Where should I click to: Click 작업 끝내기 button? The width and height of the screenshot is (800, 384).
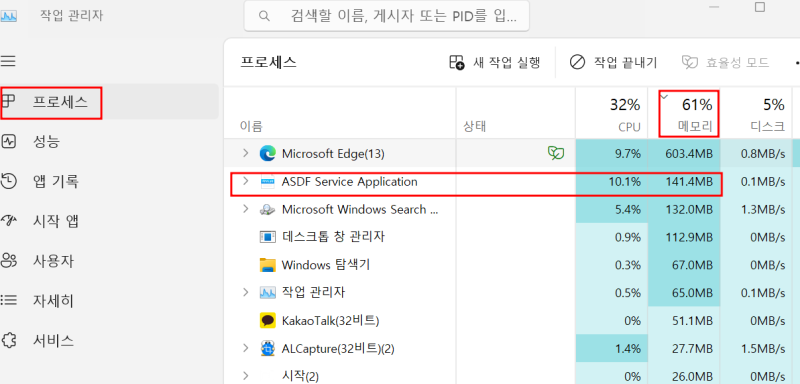click(613, 63)
